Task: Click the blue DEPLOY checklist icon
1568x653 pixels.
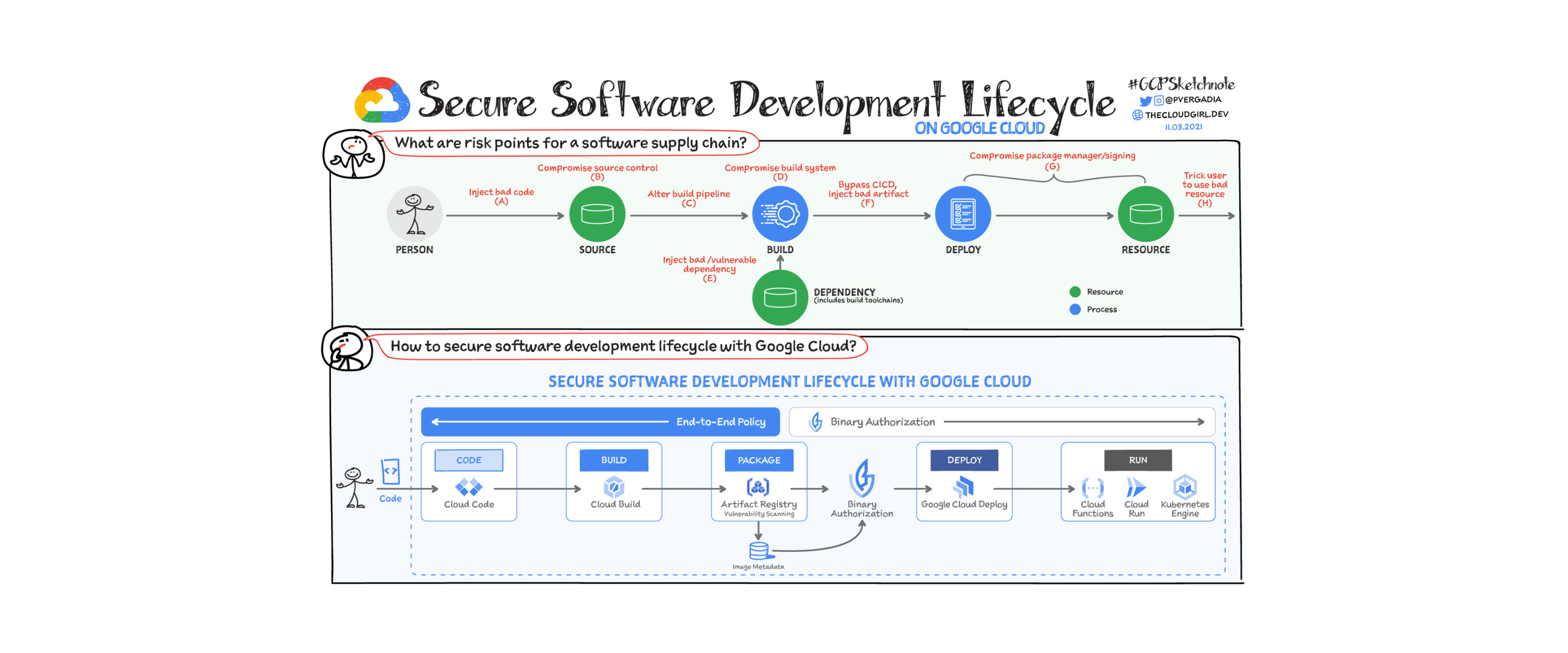Action: pos(963,214)
